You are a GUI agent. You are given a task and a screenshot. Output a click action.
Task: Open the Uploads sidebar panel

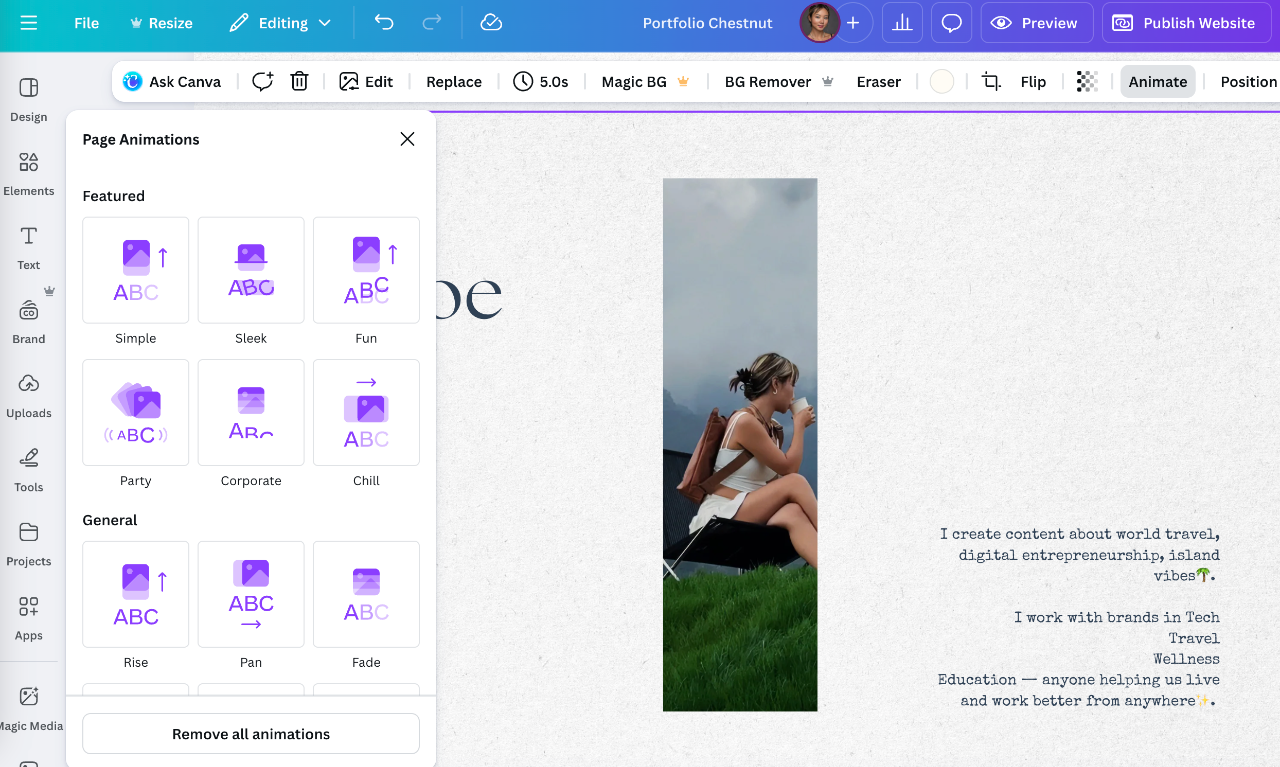point(29,394)
